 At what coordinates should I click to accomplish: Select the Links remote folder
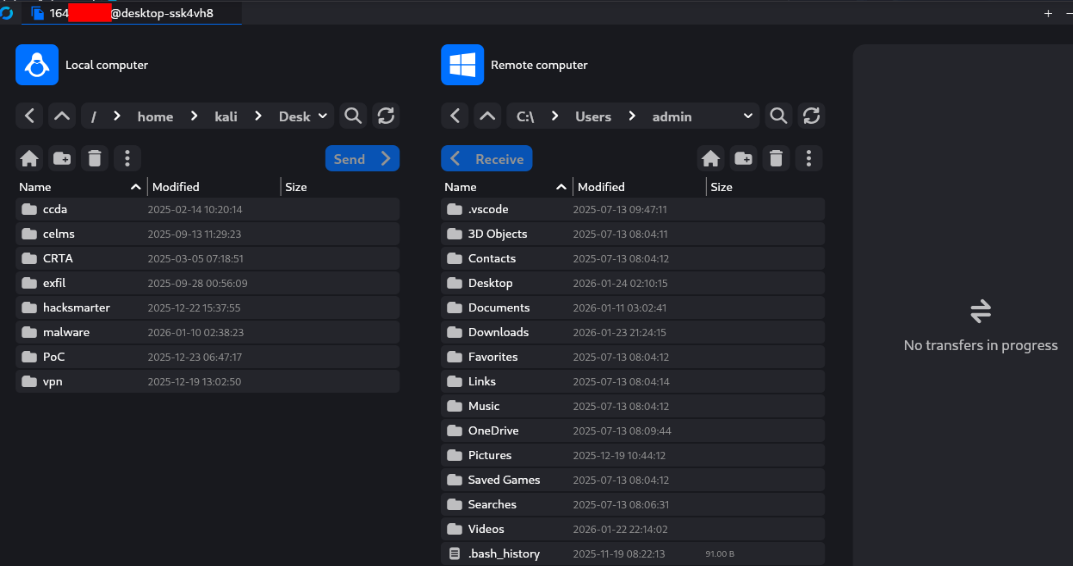point(633,382)
